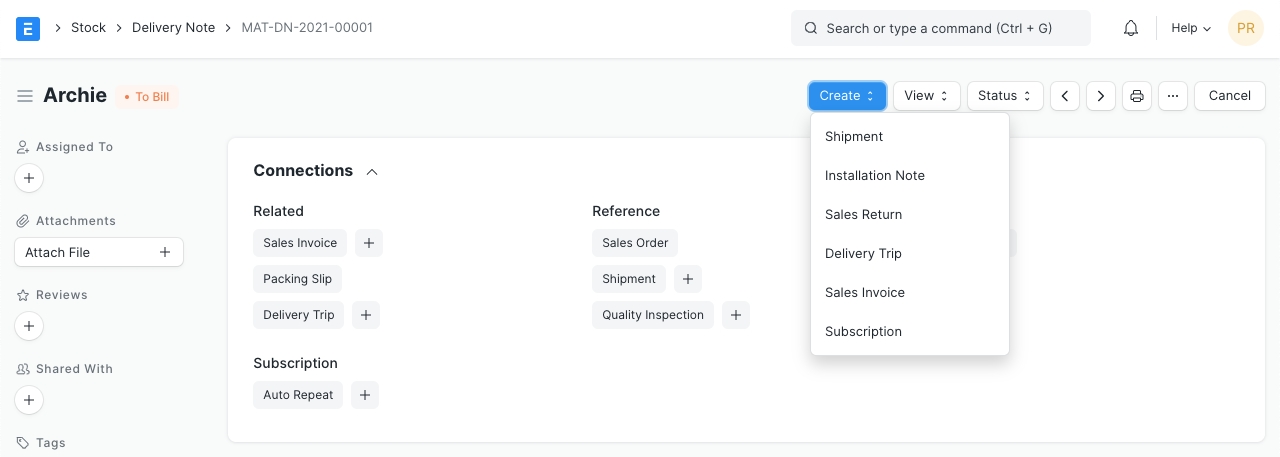Open the View dropdown
Viewport: 1280px width, 457px height.
click(x=926, y=96)
